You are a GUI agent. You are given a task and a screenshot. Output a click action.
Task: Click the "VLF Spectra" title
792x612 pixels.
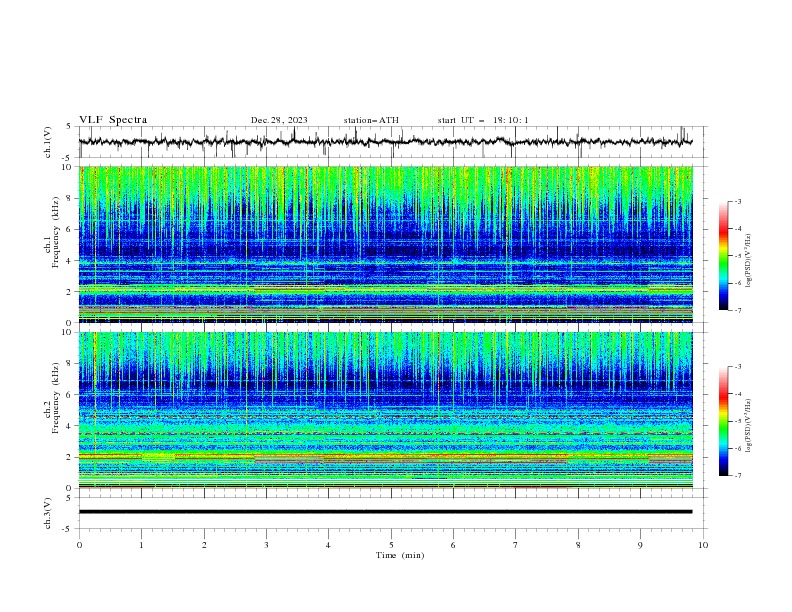113,120
